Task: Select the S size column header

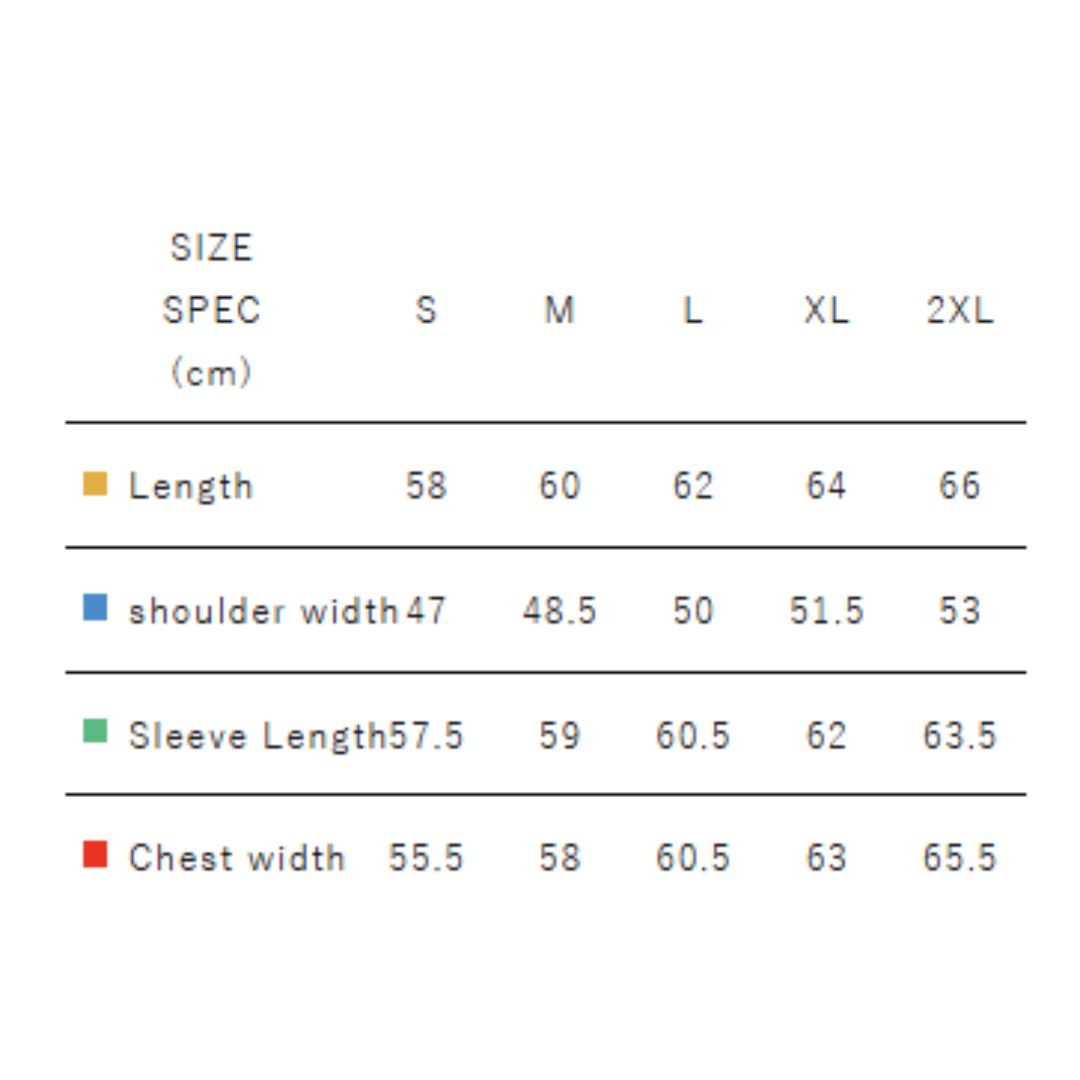Action: [x=426, y=311]
